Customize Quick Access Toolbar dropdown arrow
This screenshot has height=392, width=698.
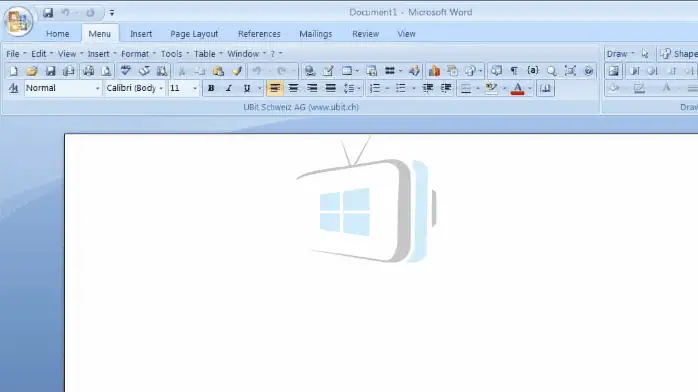(112, 13)
